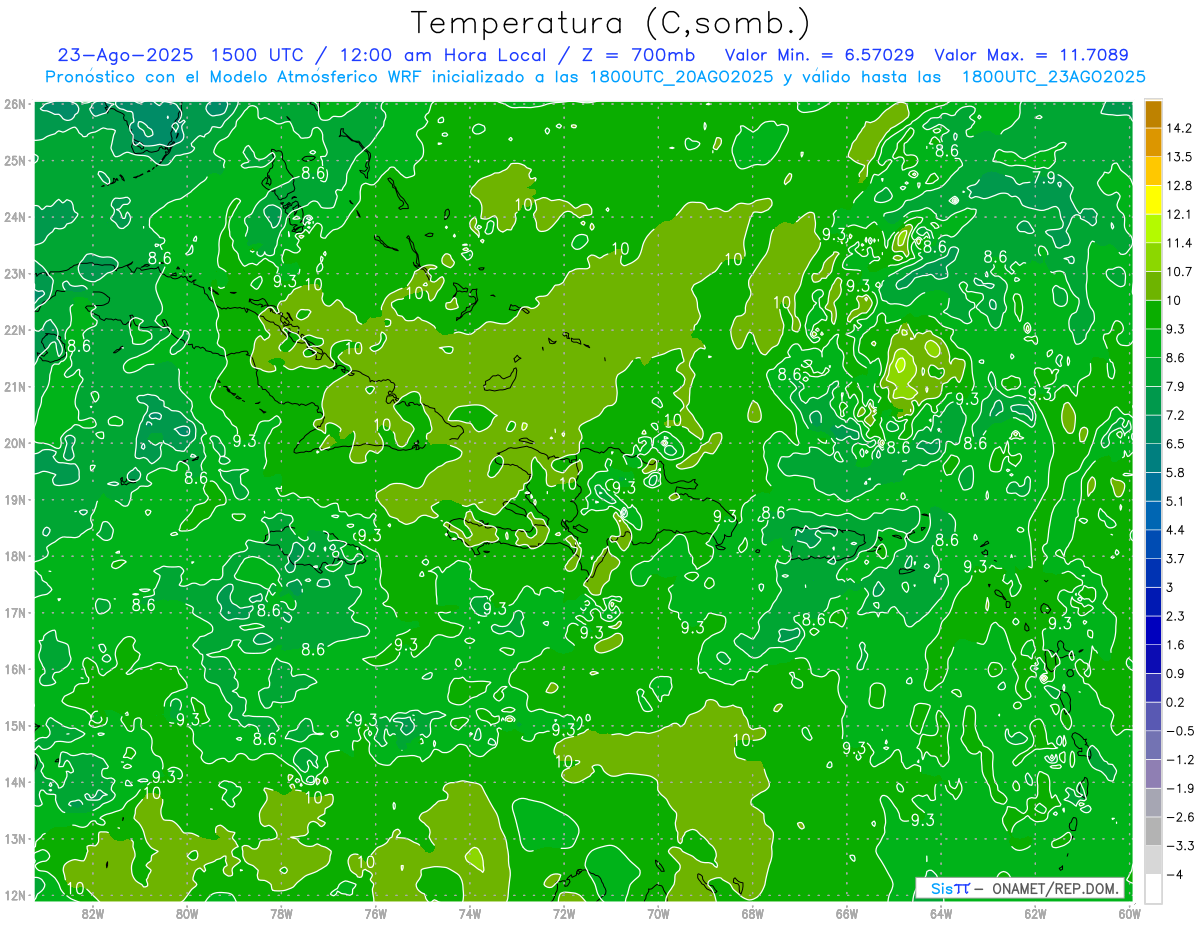Screen dimensions: 1200x927
Task: Click the "Pronóstico con el Modelo Atmósferico WRF" line
Action: coord(235,77)
